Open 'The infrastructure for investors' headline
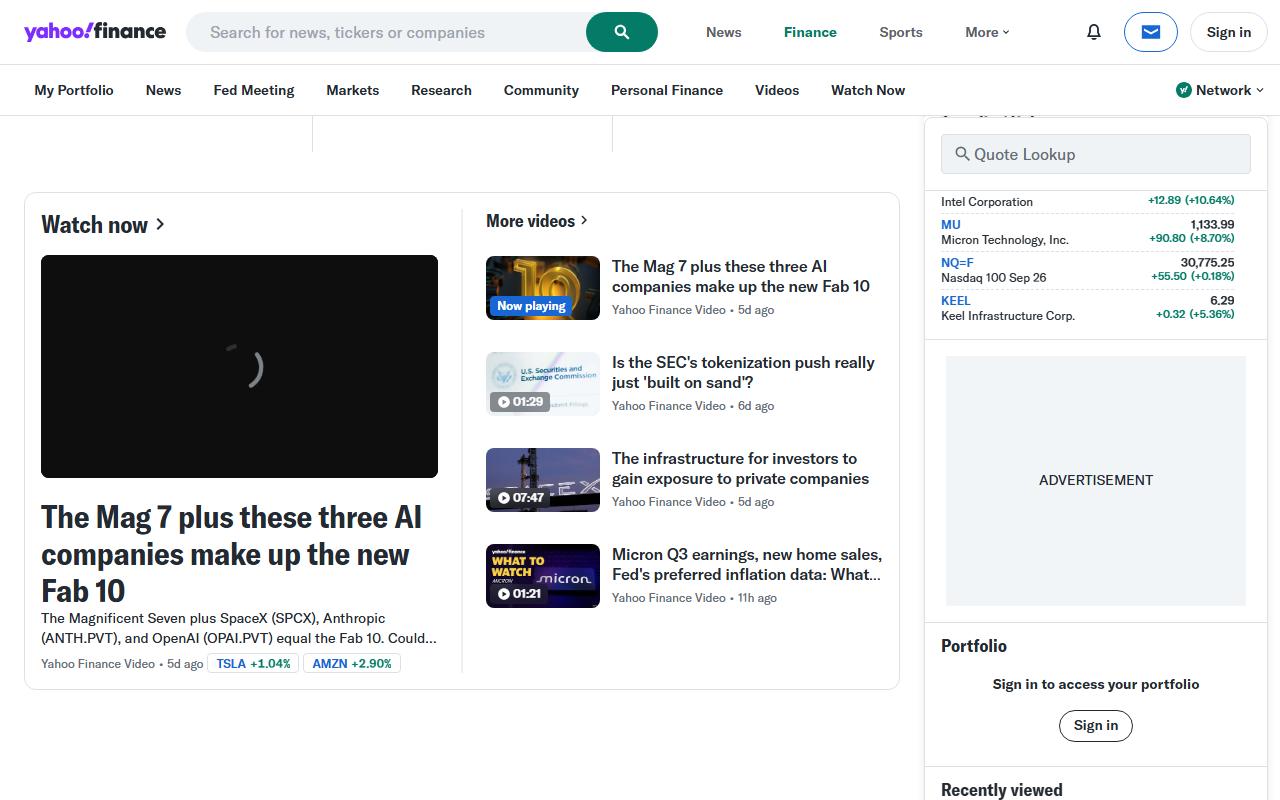Screen dimensions: 1280x800 tap(740, 468)
